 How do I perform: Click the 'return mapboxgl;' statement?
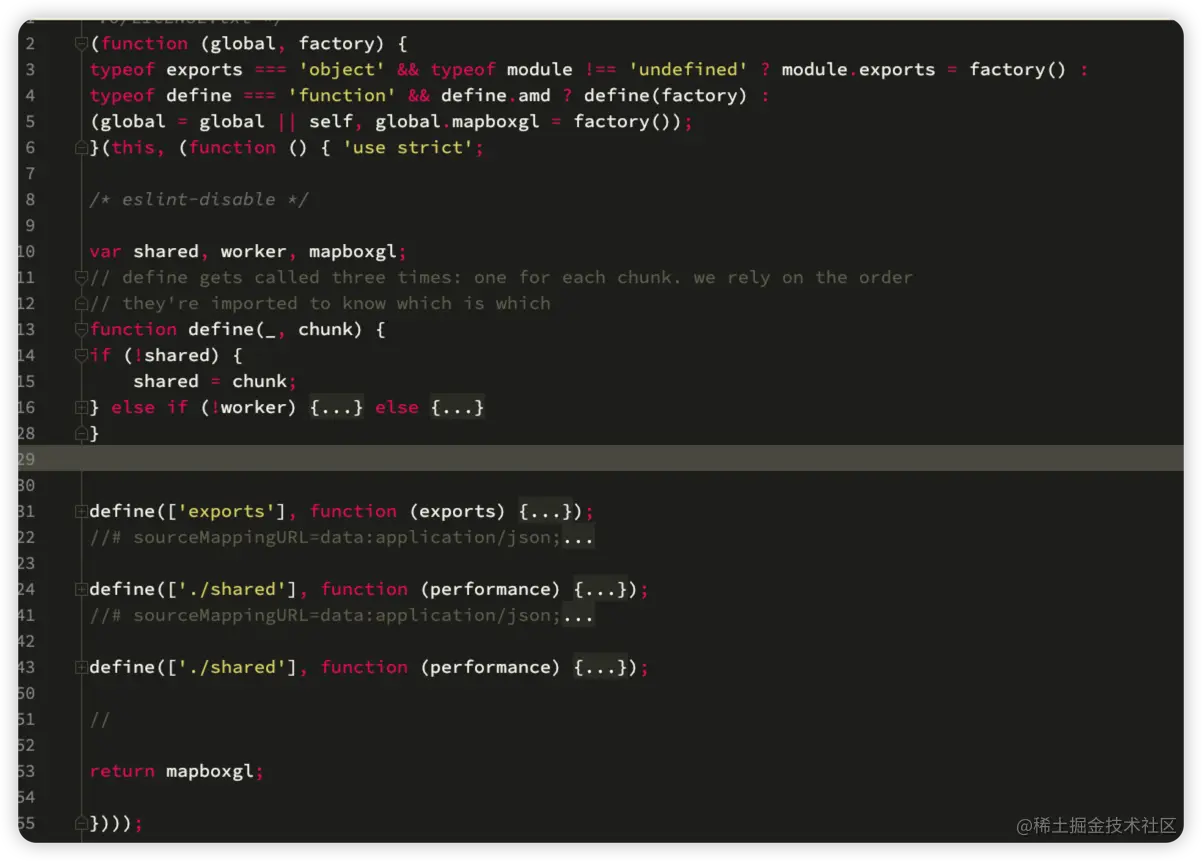click(177, 771)
